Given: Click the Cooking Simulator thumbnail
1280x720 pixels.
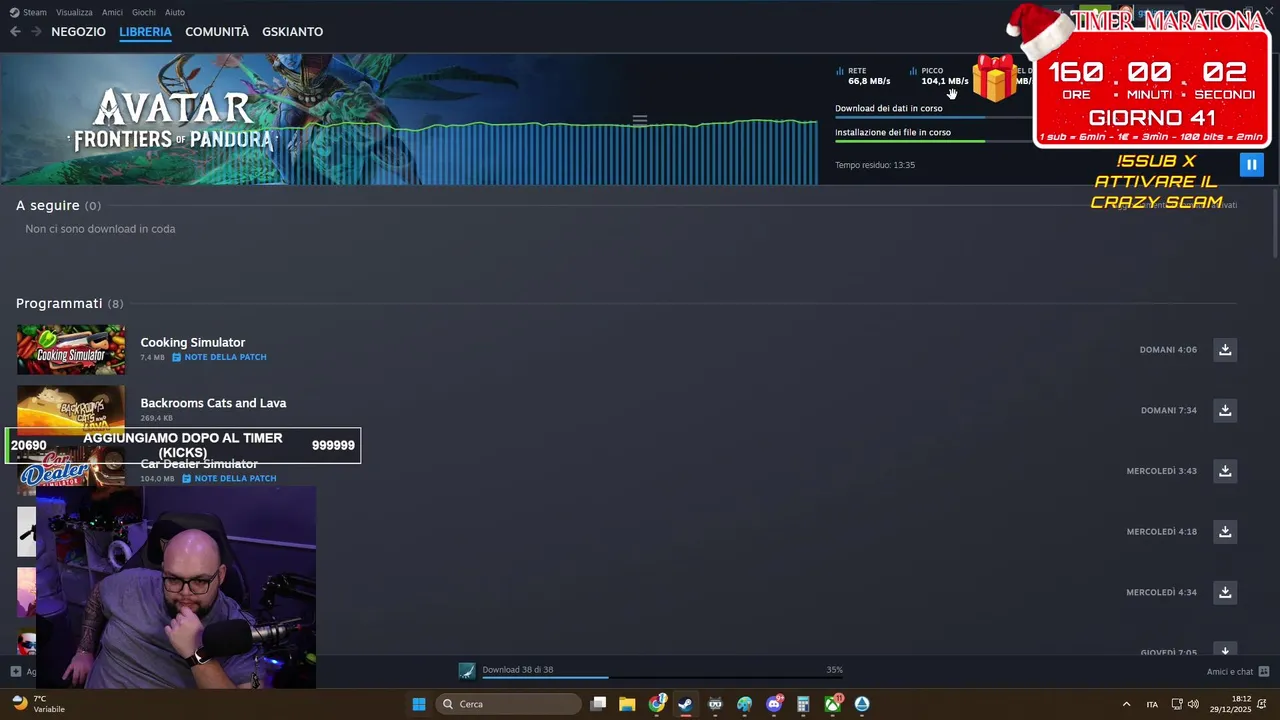Looking at the screenshot, I should pyautogui.click(x=71, y=350).
